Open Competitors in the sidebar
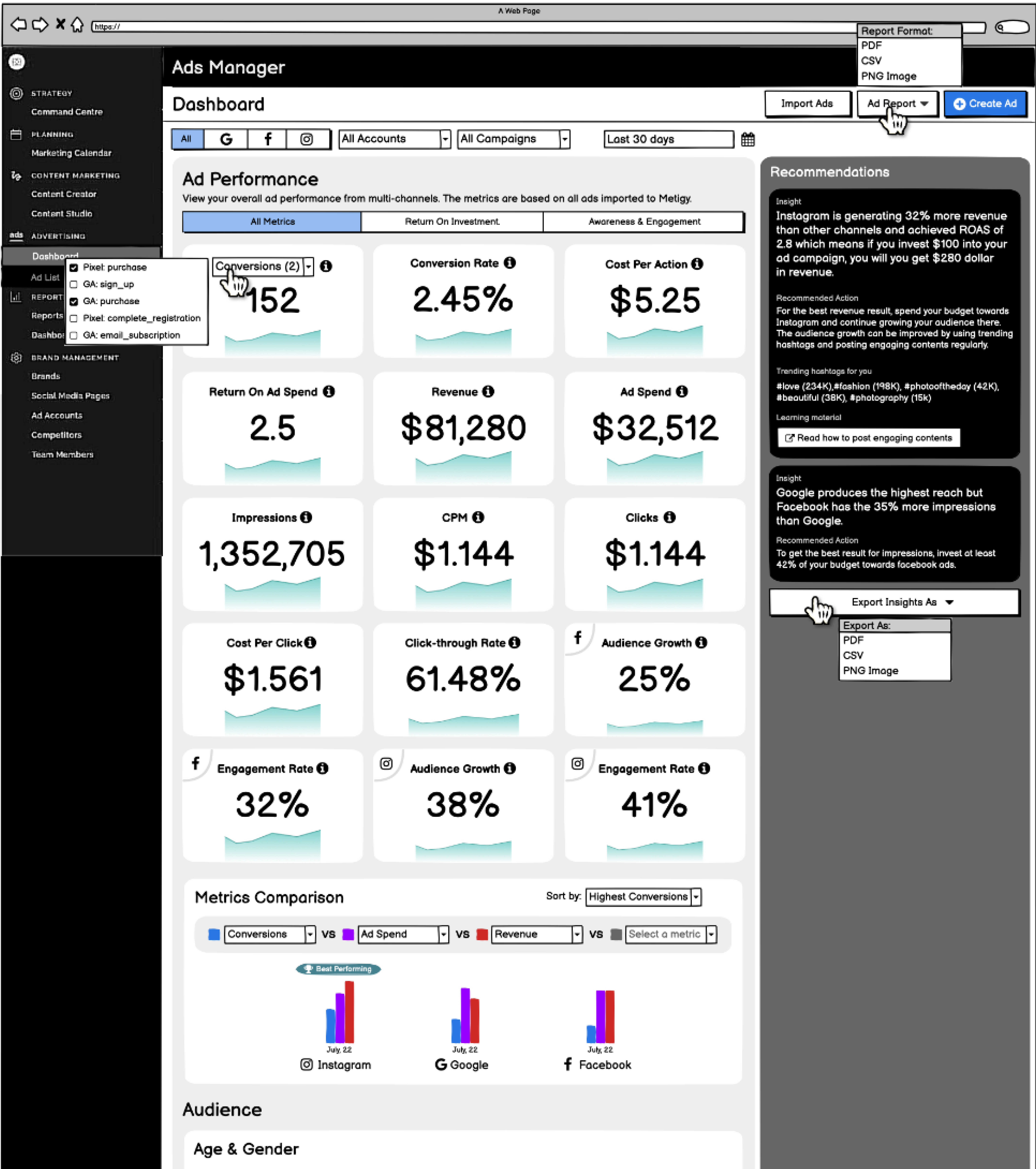The image size is (1036, 1169). (57, 435)
